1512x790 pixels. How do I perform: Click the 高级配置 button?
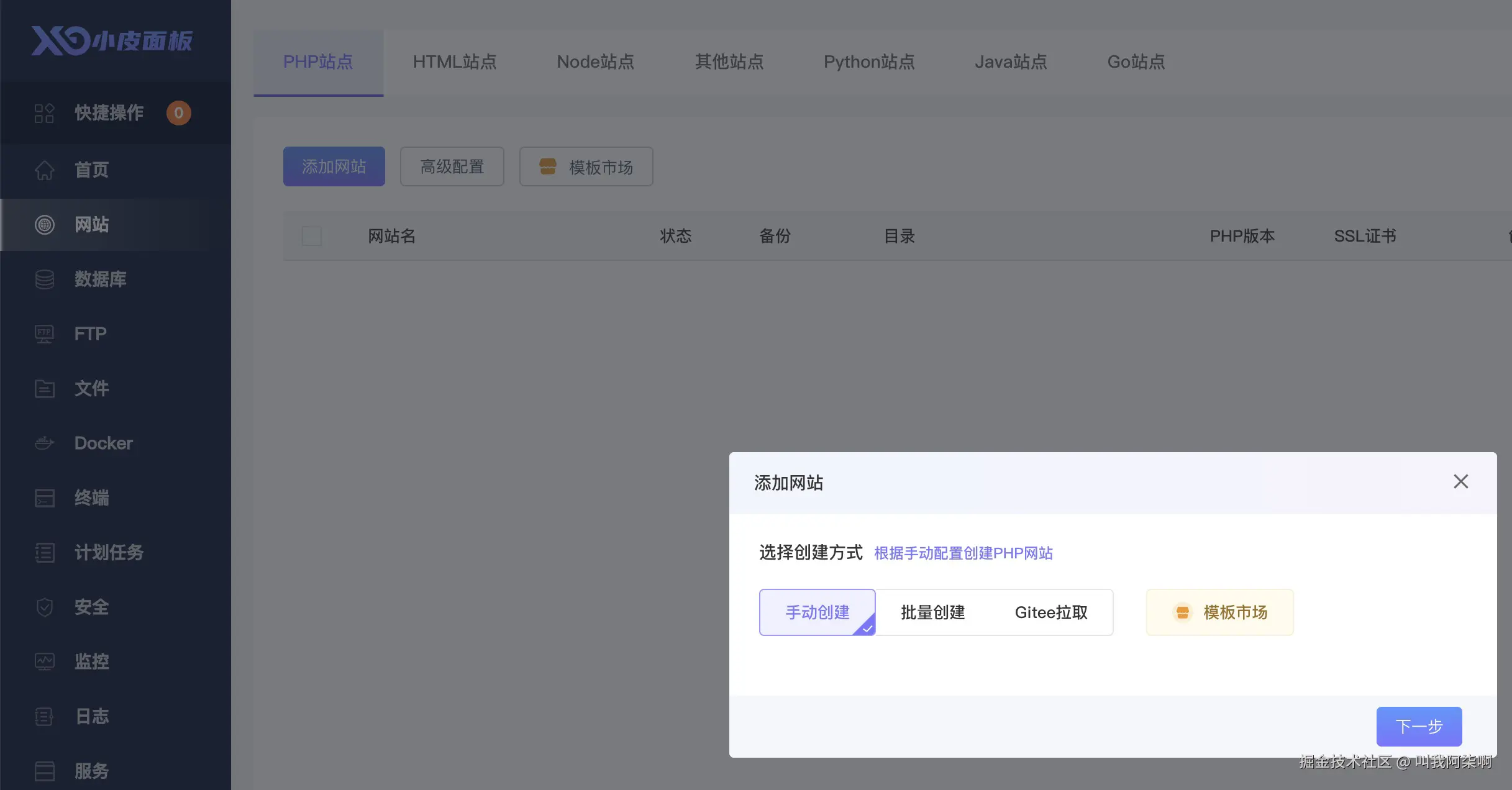pyautogui.click(x=452, y=166)
